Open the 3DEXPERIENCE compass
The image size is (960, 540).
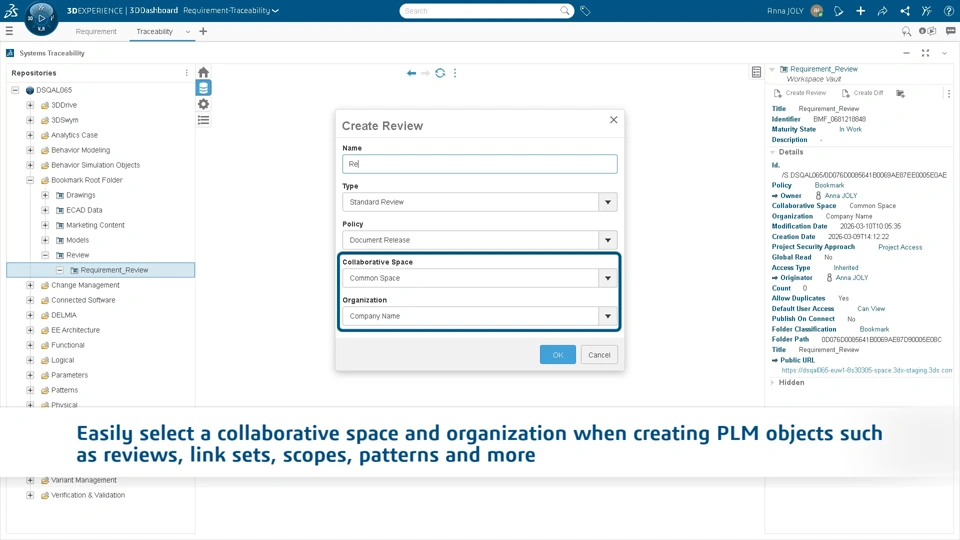pos(41,18)
